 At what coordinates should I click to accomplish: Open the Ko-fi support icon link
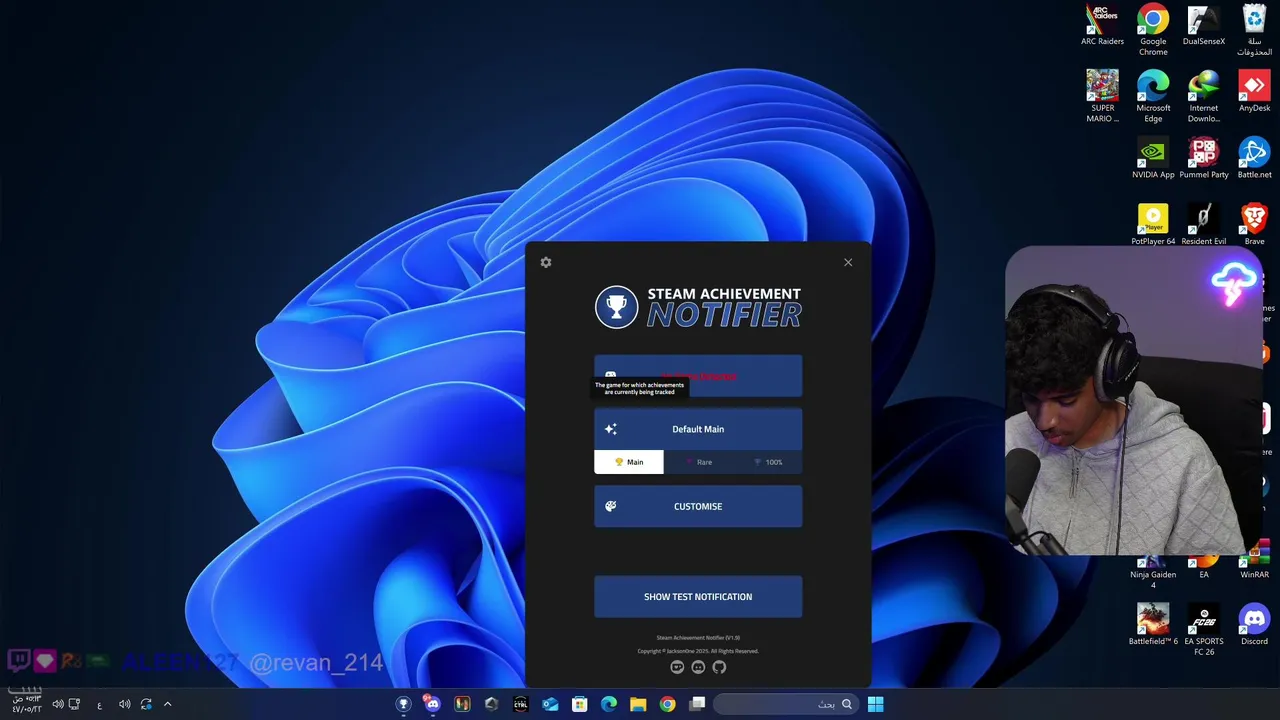(677, 667)
